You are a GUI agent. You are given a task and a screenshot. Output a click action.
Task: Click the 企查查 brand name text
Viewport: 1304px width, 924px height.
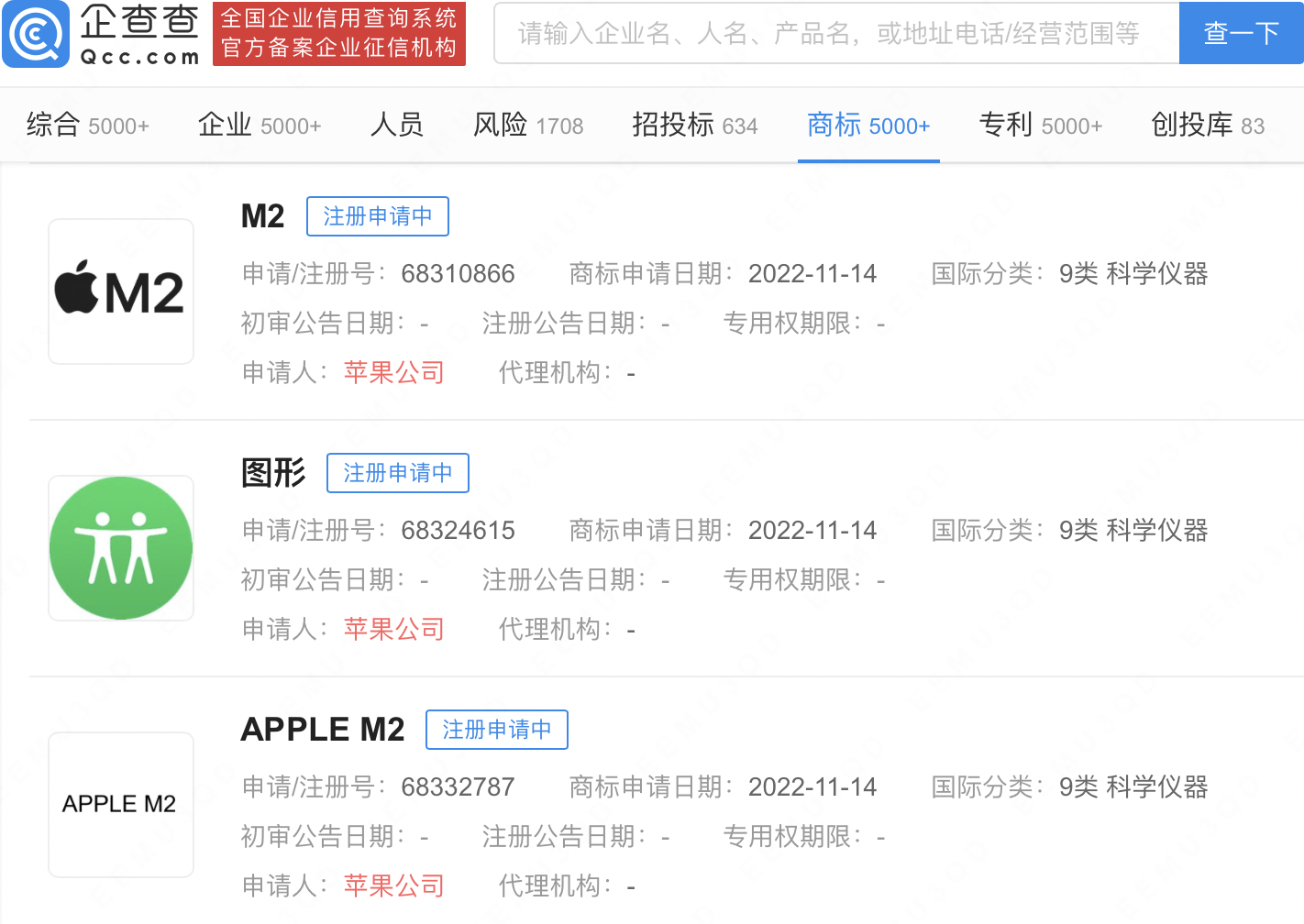pyautogui.click(x=139, y=22)
